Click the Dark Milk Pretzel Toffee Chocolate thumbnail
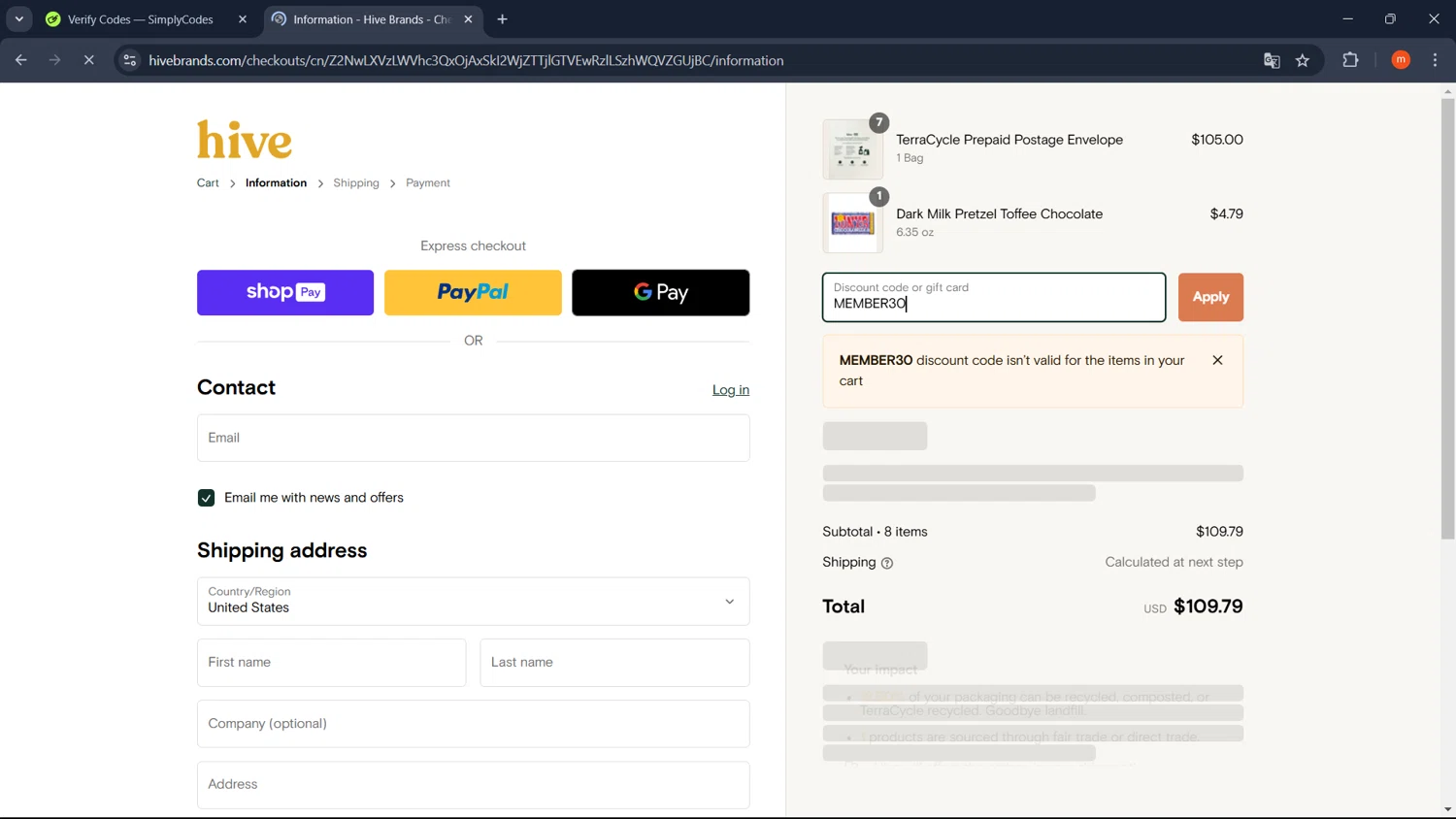The height and width of the screenshot is (819, 1456). click(852, 223)
